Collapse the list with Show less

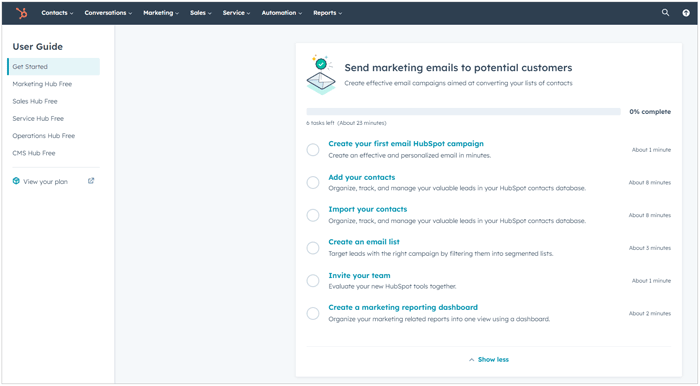[x=489, y=359]
